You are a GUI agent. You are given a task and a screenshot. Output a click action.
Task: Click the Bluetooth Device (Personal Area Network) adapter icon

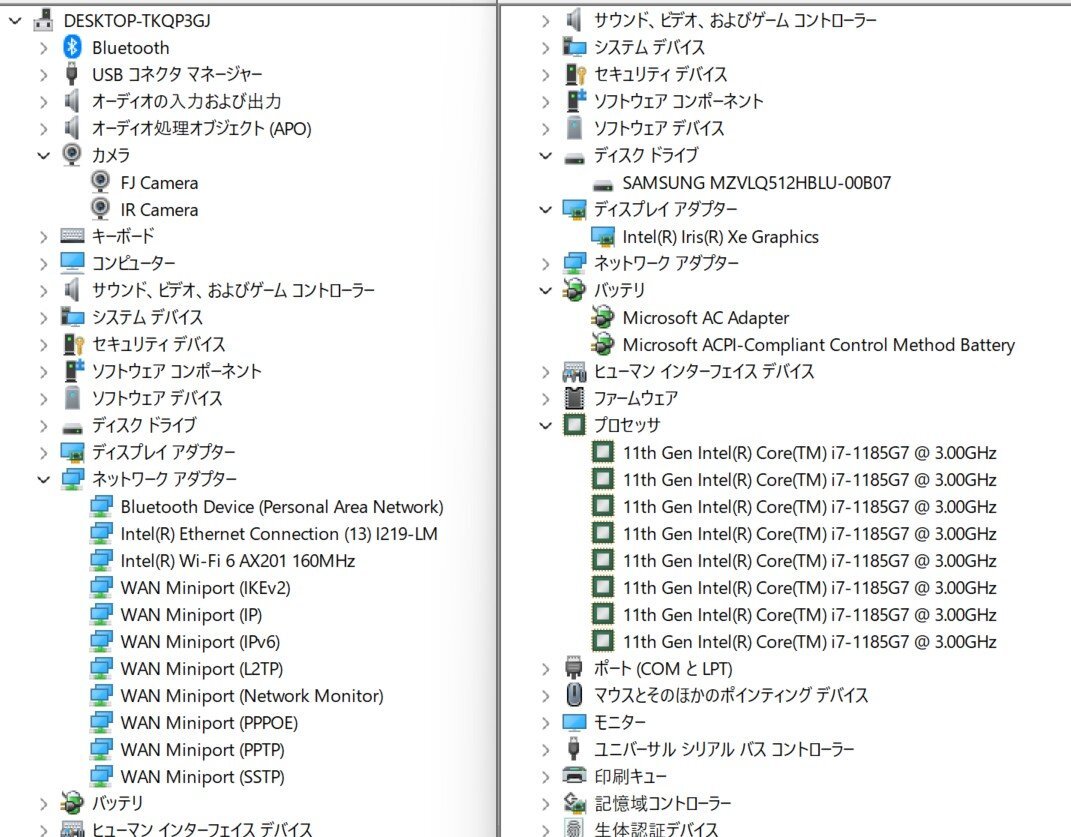point(101,506)
